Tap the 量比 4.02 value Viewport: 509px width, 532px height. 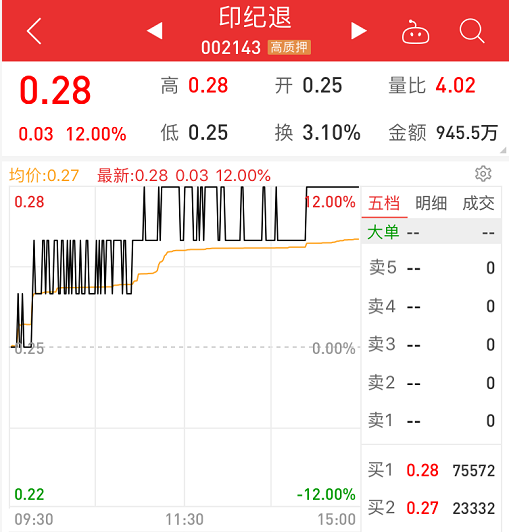pos(455,85)
